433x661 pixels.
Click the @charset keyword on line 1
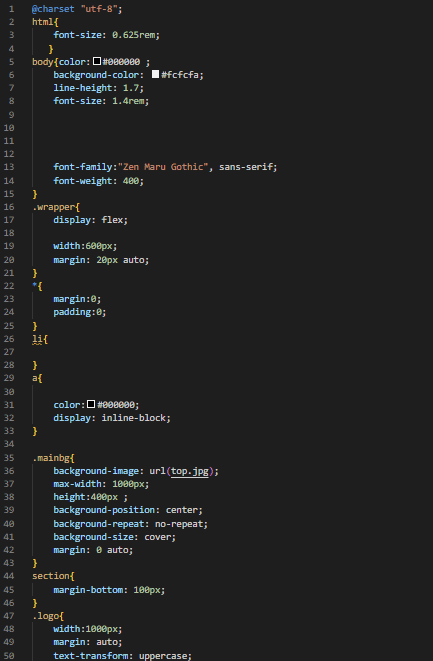click(x=53, y=9)
